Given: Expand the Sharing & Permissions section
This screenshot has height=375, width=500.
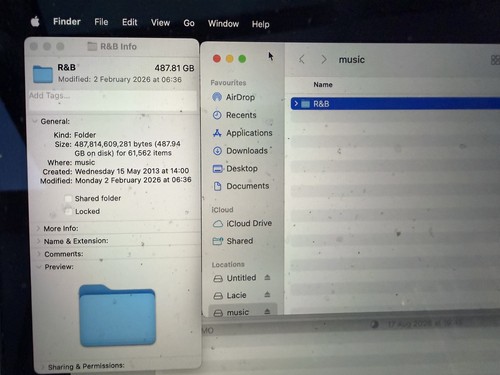Looking at the screenshot, I should click(42, 367).
